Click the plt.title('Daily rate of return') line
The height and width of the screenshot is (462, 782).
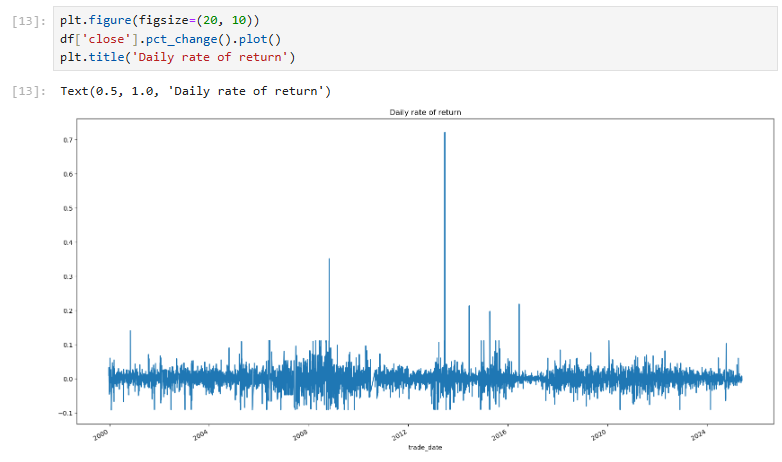[178, 57]
